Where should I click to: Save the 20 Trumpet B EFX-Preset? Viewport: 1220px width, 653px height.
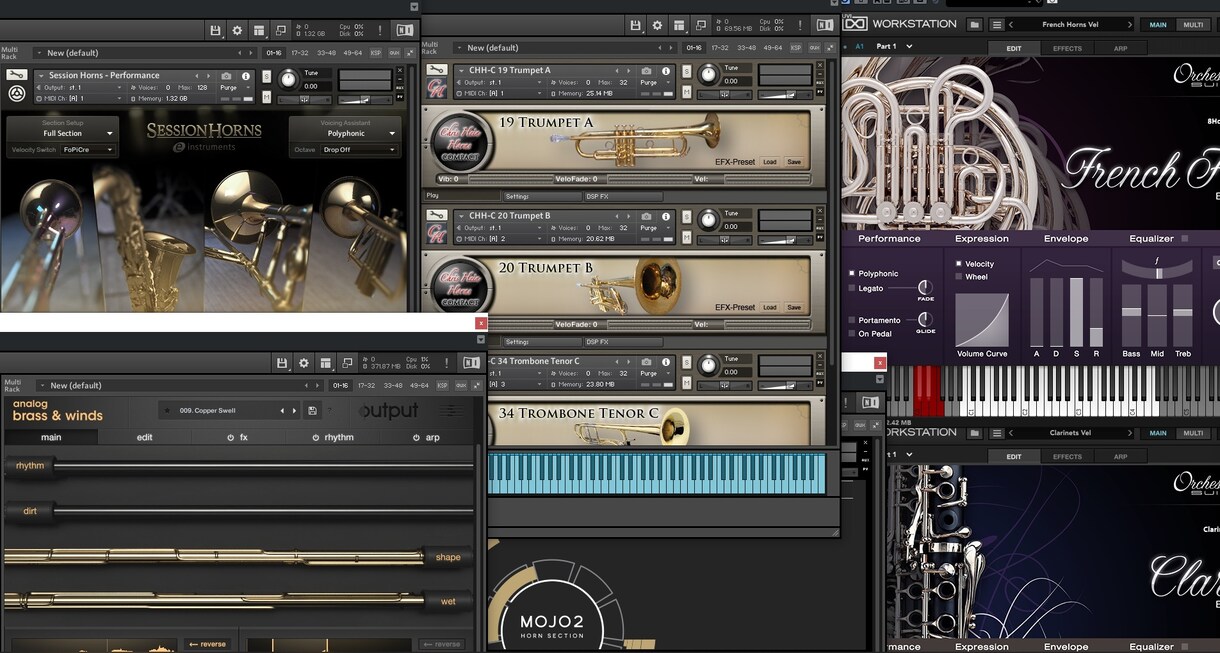pos(794,308)
